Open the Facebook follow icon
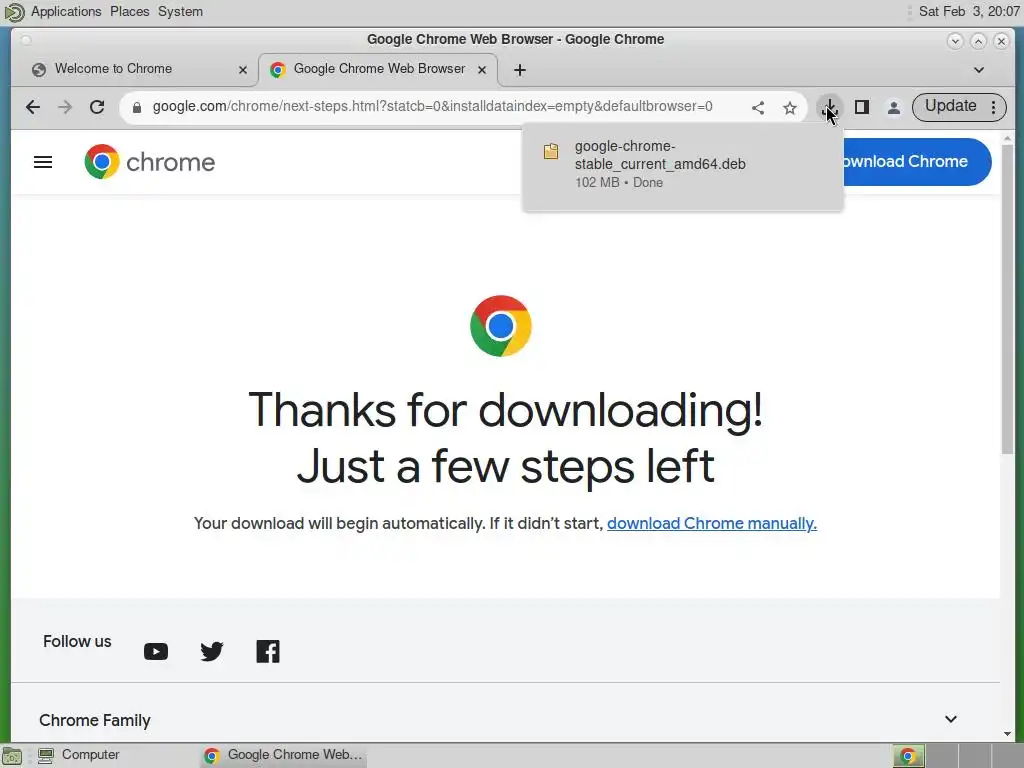The height and width of the screenshot is (768, 1024). coord(268,651)
